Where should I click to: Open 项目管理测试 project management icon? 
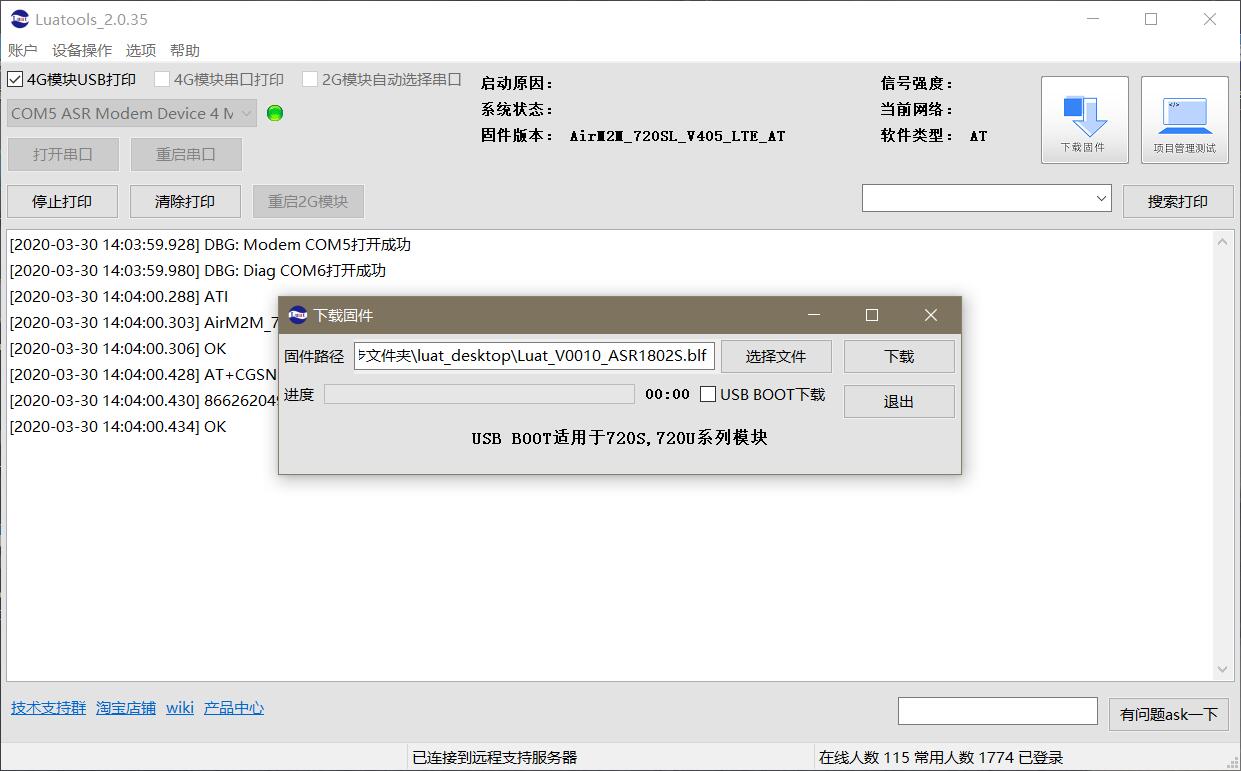tap(1184, 120)
